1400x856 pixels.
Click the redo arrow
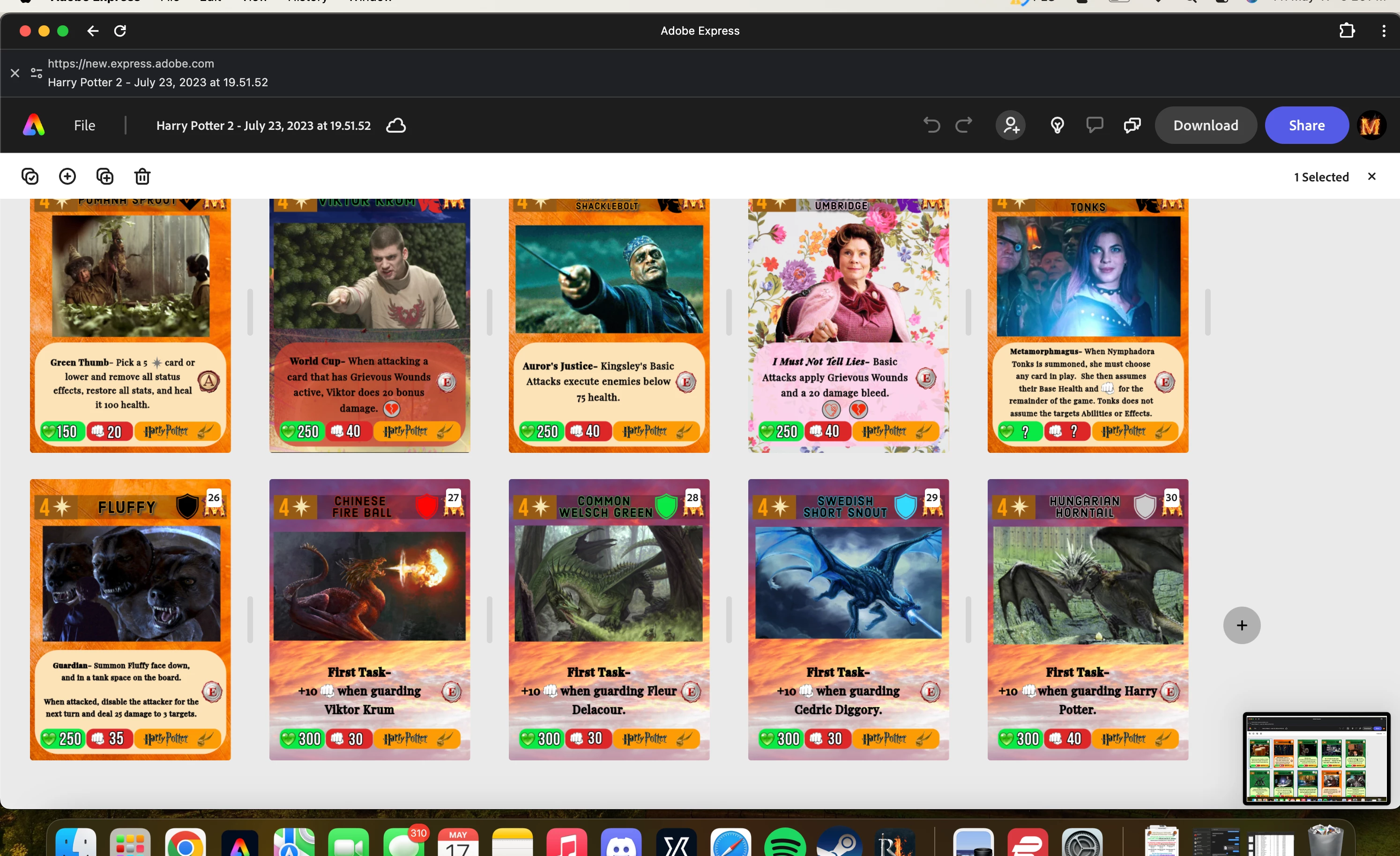tap(964, 125)
